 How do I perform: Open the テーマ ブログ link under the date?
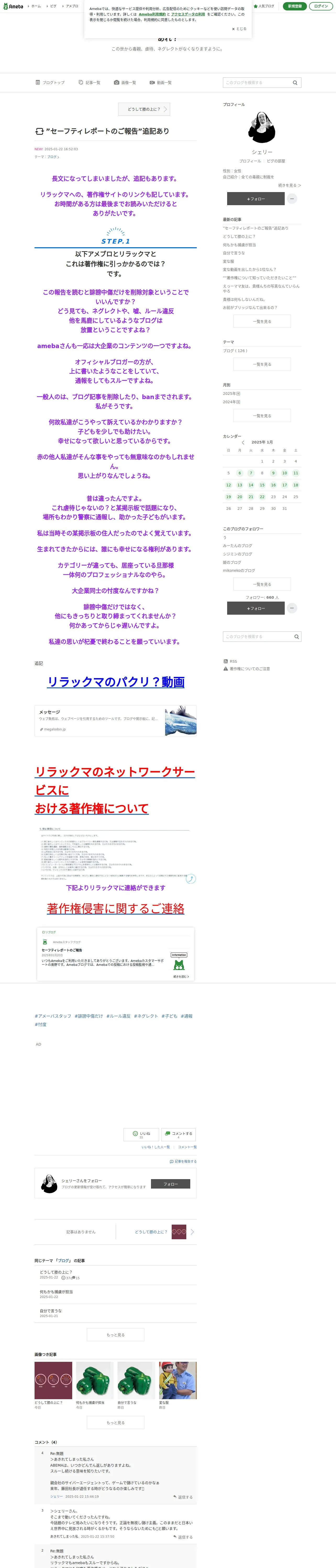[x=53, y=157]
